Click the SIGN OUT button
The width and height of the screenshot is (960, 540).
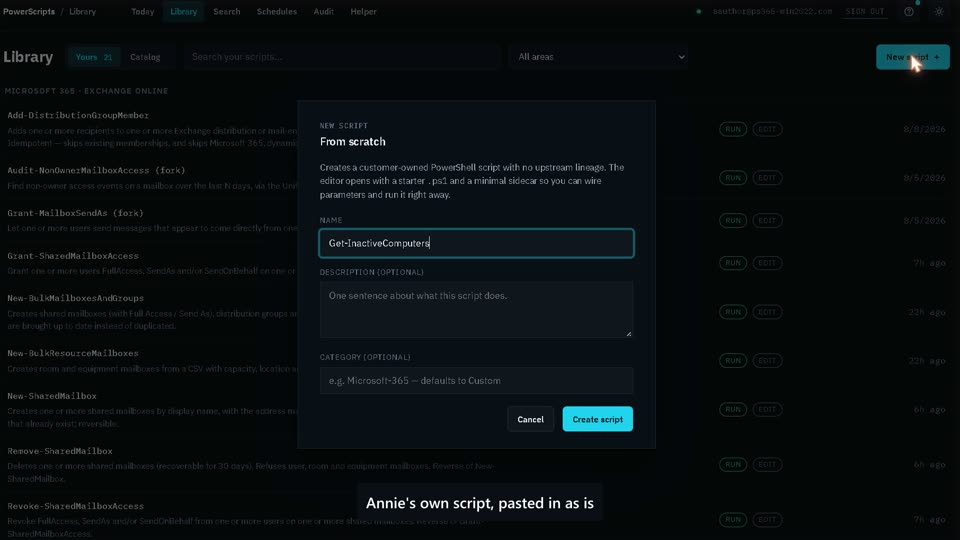[x=864, y=12]
